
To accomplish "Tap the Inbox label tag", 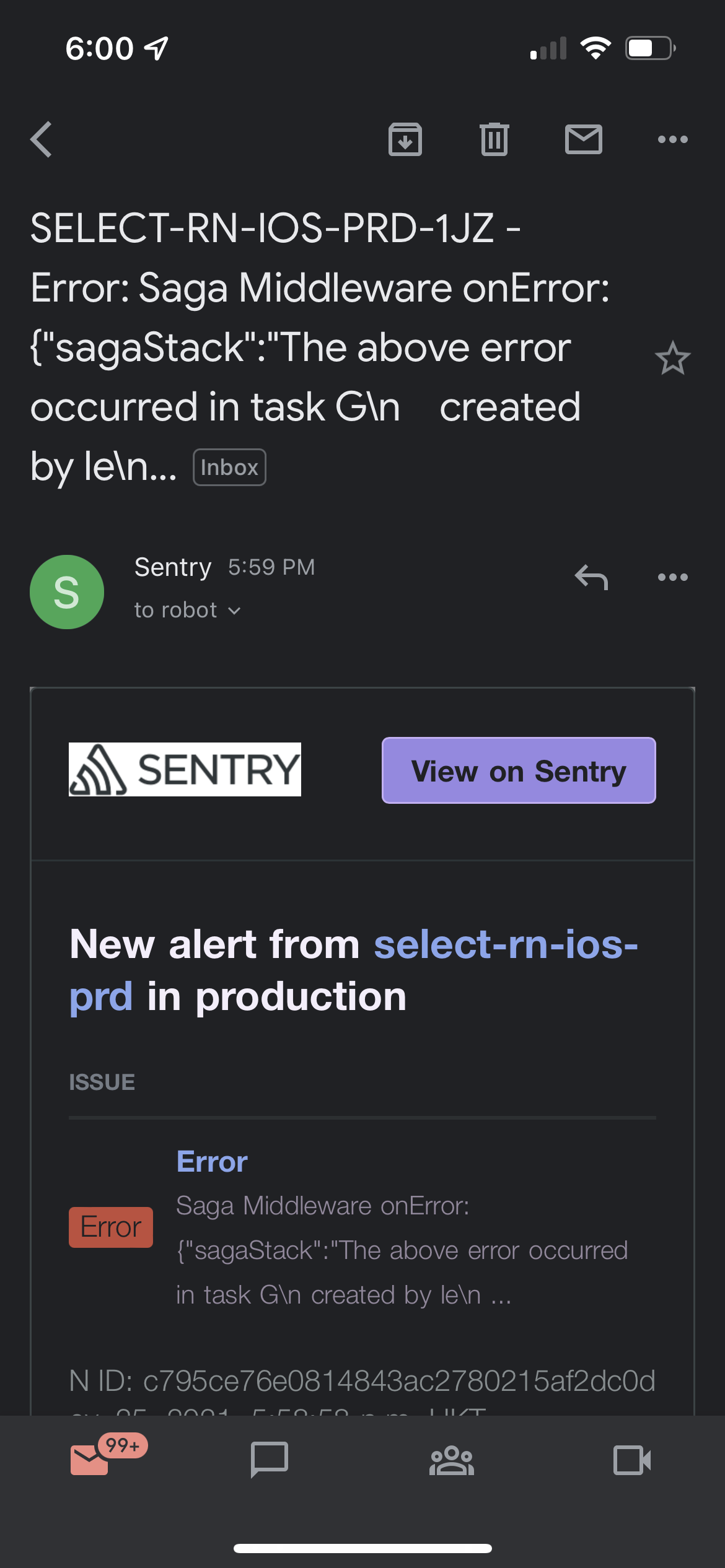I will click(x=229, y=468).
